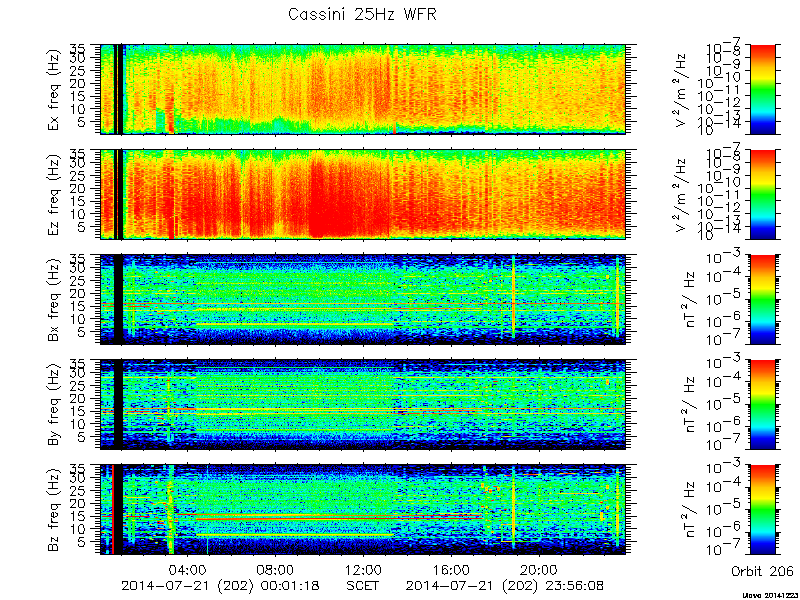Click the black data gap in the Bx spectrogram
The width and height of the screenshot is (800, 600).
(118, 299)
